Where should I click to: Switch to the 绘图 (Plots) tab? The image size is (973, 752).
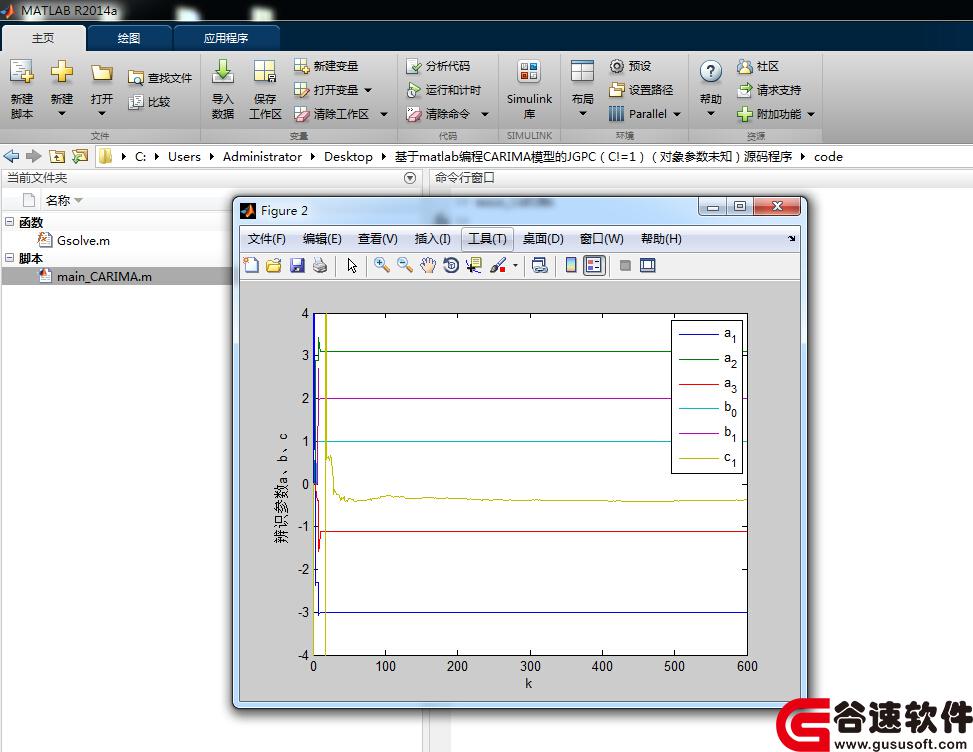coord(129,38)
